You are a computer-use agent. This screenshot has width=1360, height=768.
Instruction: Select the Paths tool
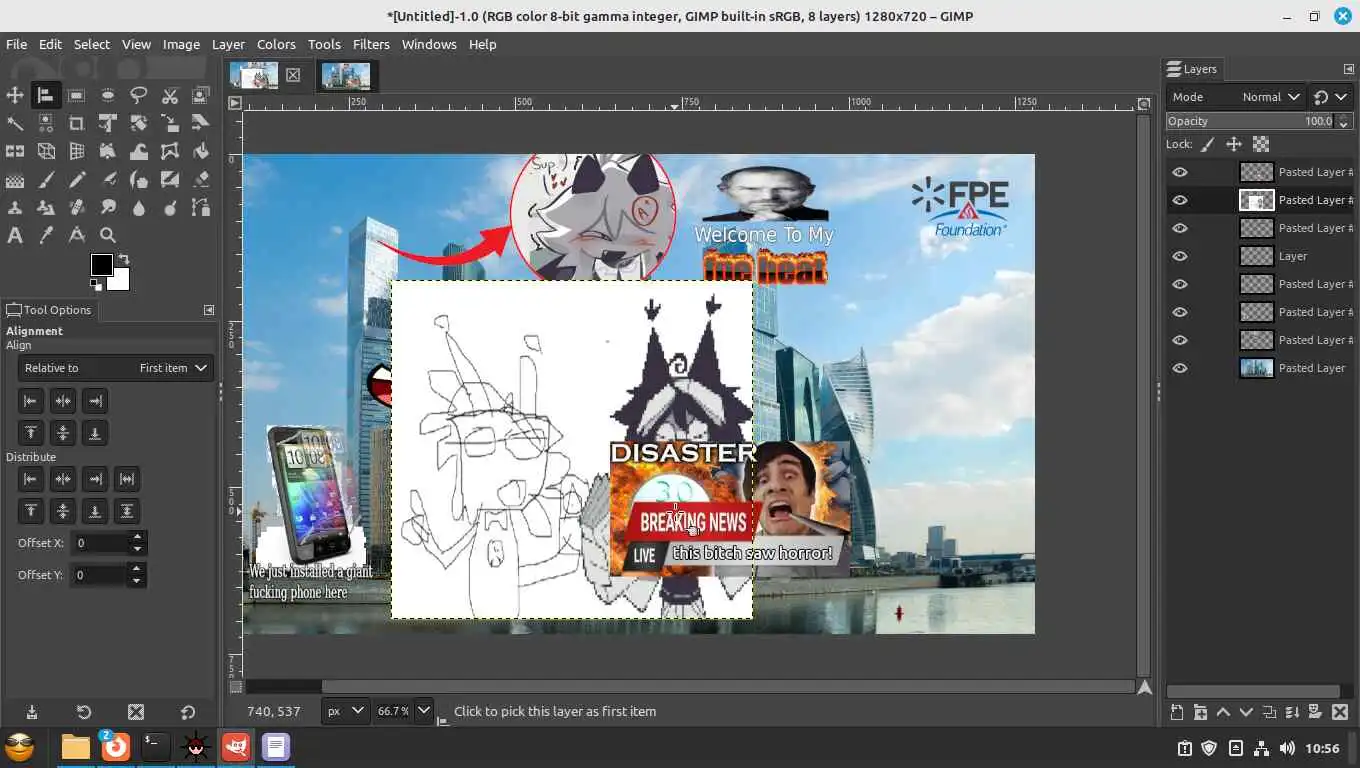point(201,208)
